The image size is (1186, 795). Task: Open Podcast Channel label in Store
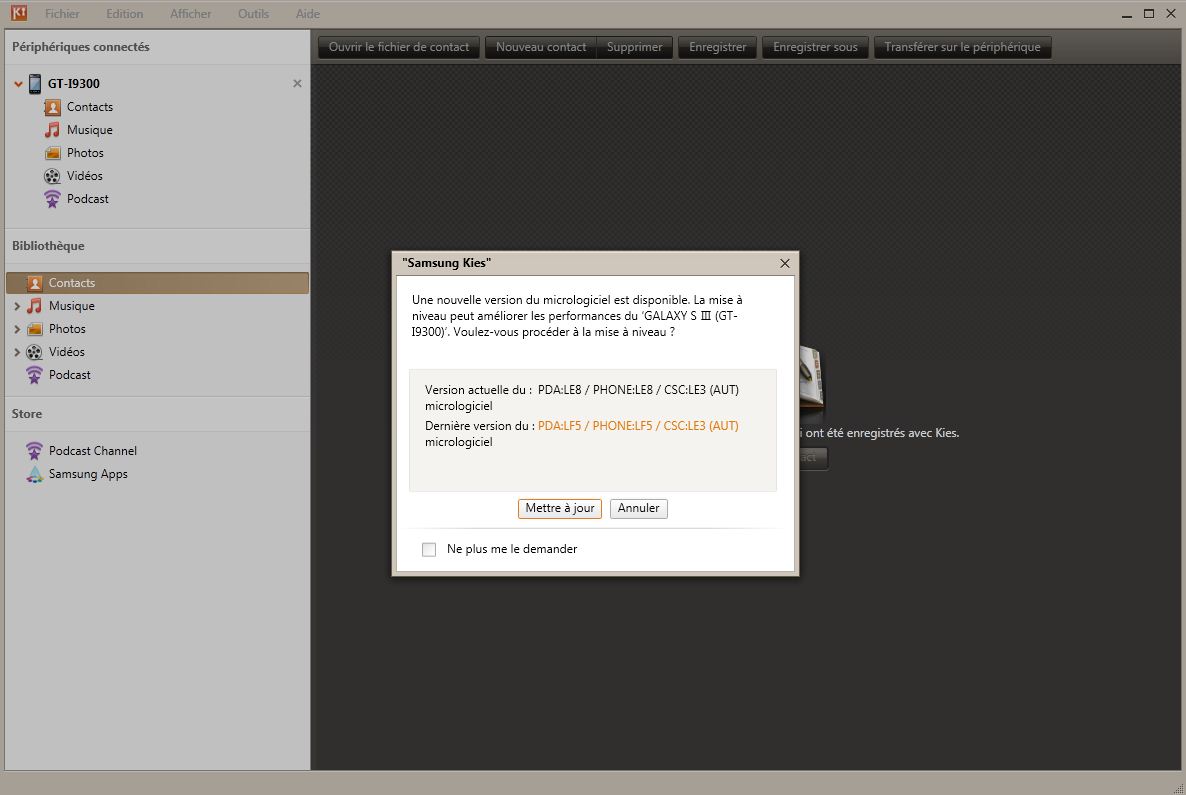coord(93,451)
